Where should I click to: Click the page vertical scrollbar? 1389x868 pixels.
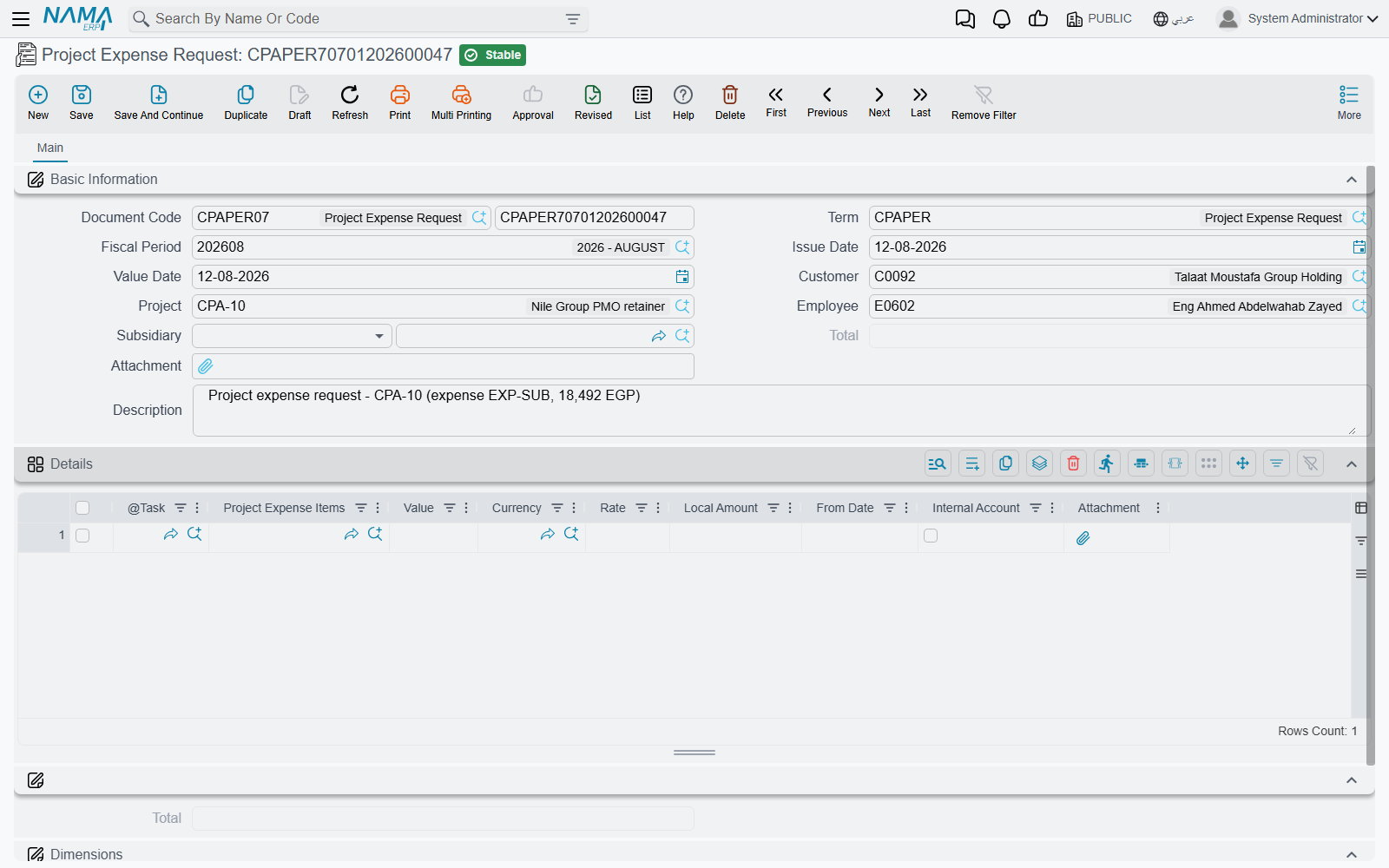click(x=1371, y=464)
